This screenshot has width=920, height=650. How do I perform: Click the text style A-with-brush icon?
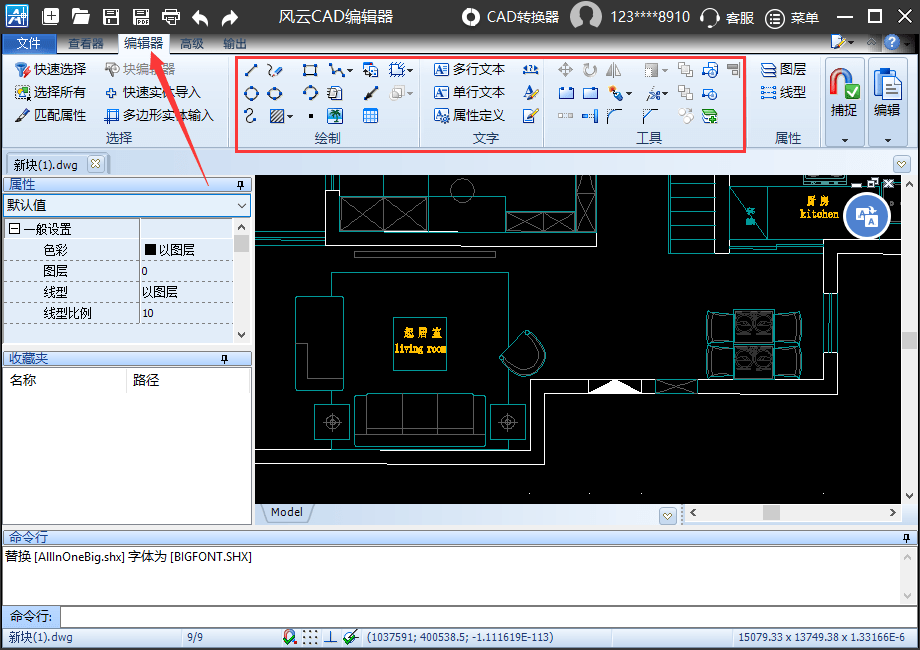(x=530, y=93)
